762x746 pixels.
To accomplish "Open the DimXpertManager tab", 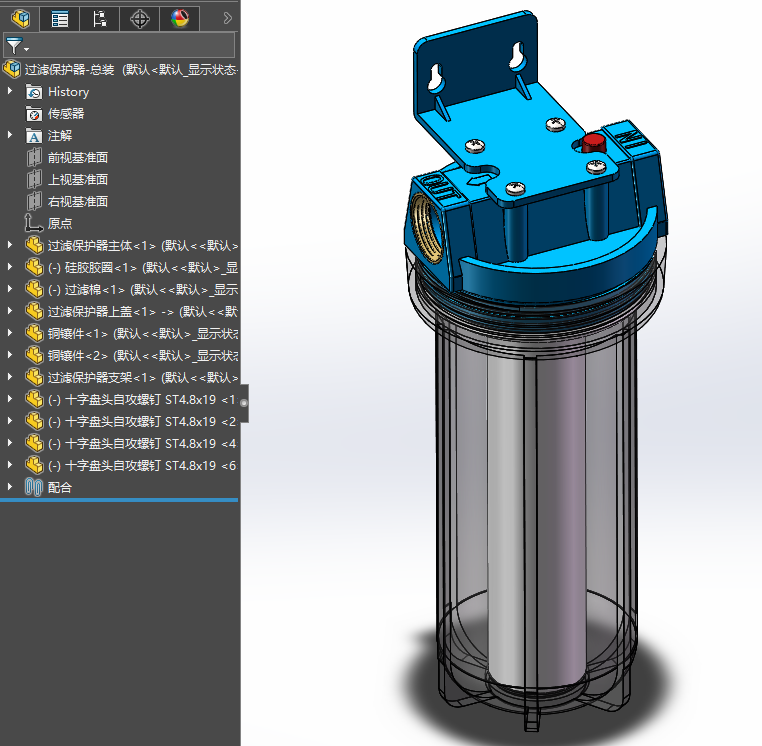I will click(x=140, y=19).
